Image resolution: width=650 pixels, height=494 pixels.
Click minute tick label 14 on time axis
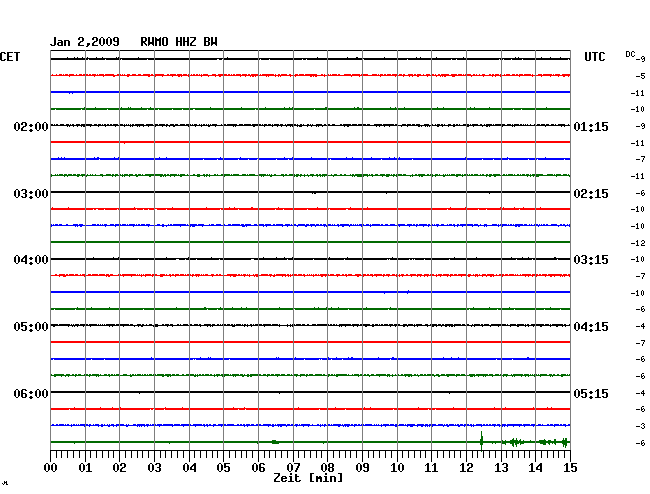pyautogui.click(x=535, y=468)
